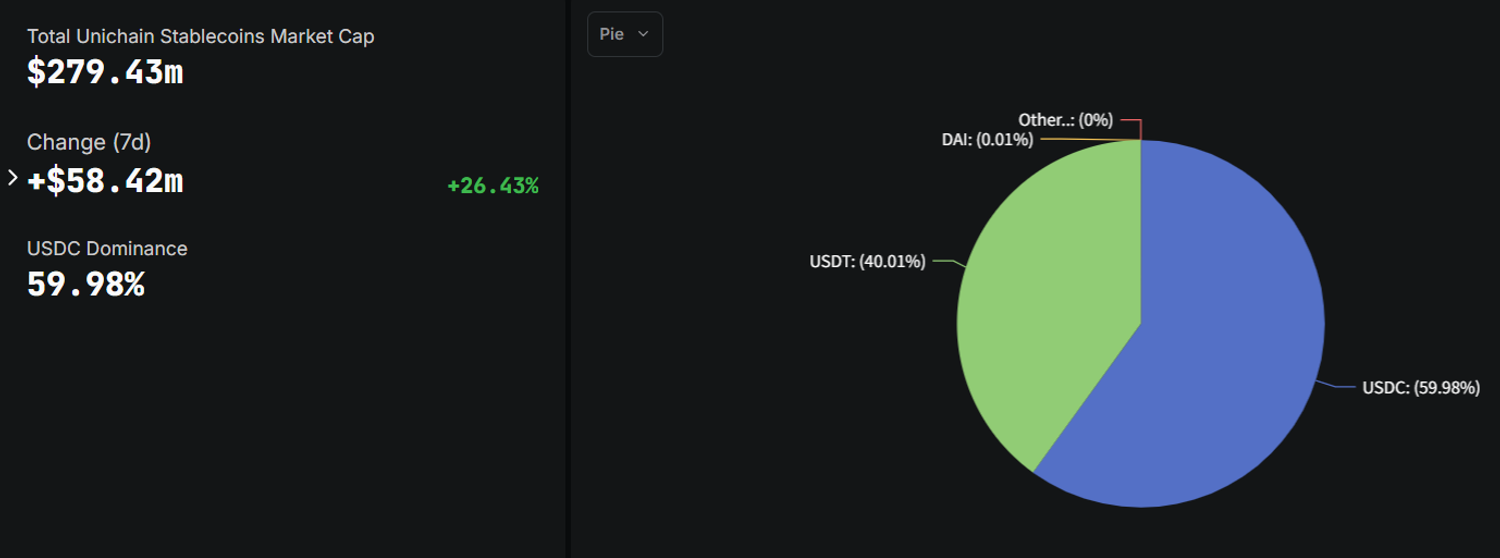
Task: Click the USDC Dominance label
Action: [107, 248]
